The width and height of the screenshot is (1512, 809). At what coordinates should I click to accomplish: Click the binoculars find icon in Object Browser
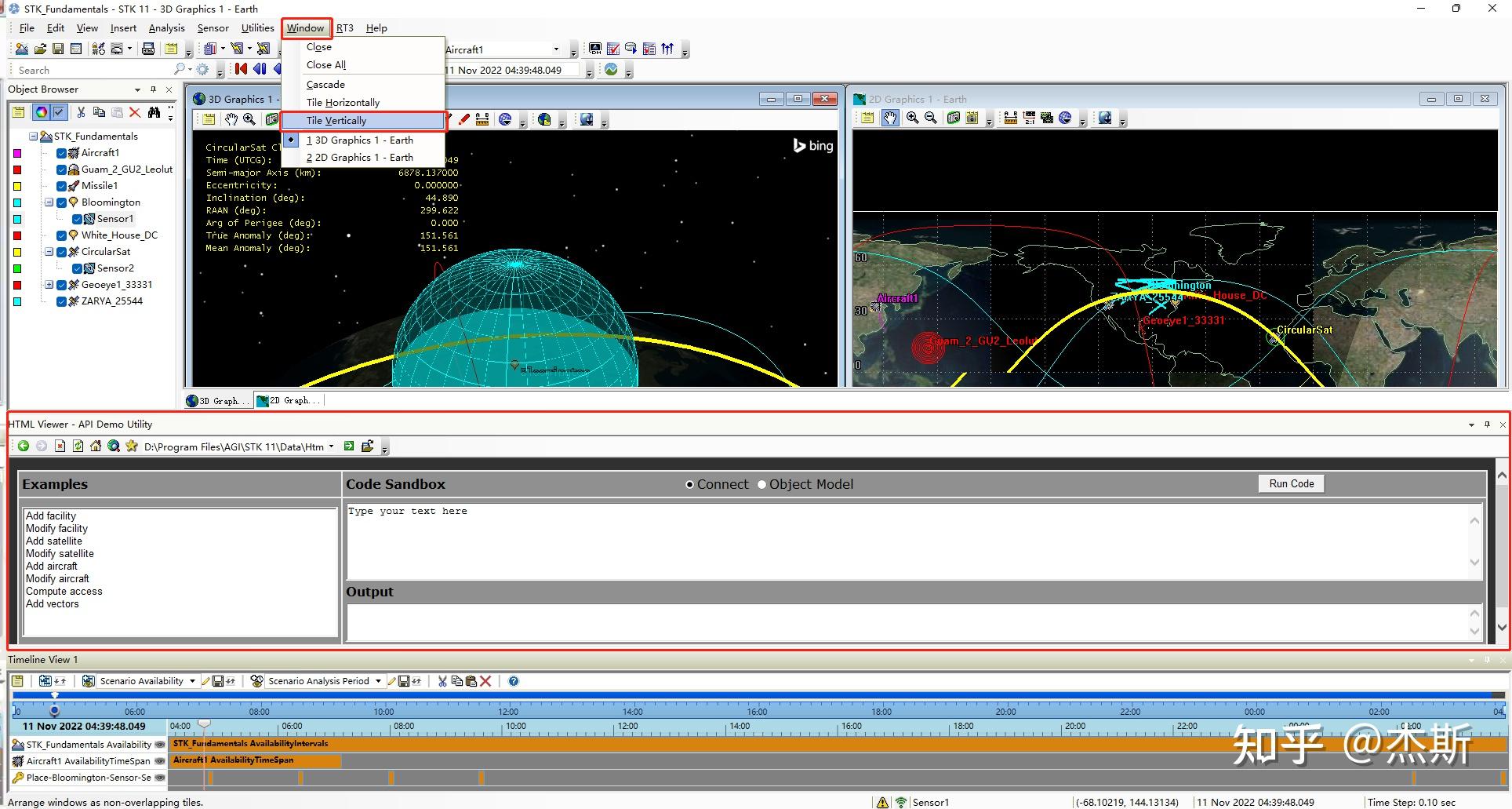pos(154,112)
